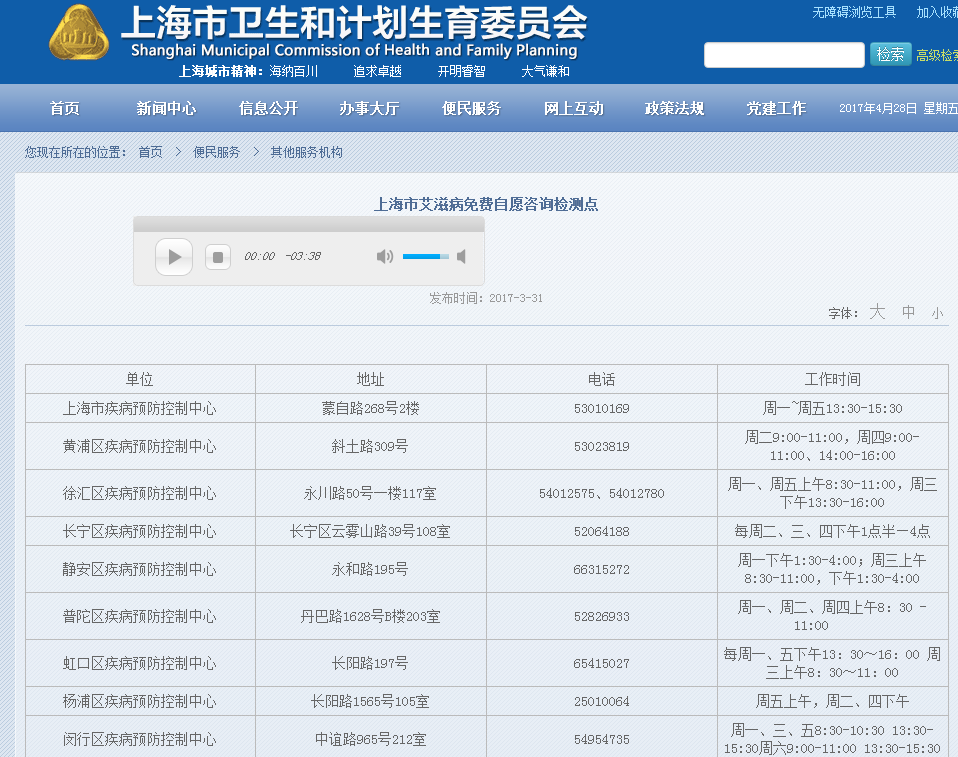
Task: Select 黄浦区疾病预防控制中心 cell
Action: (140, 446)
